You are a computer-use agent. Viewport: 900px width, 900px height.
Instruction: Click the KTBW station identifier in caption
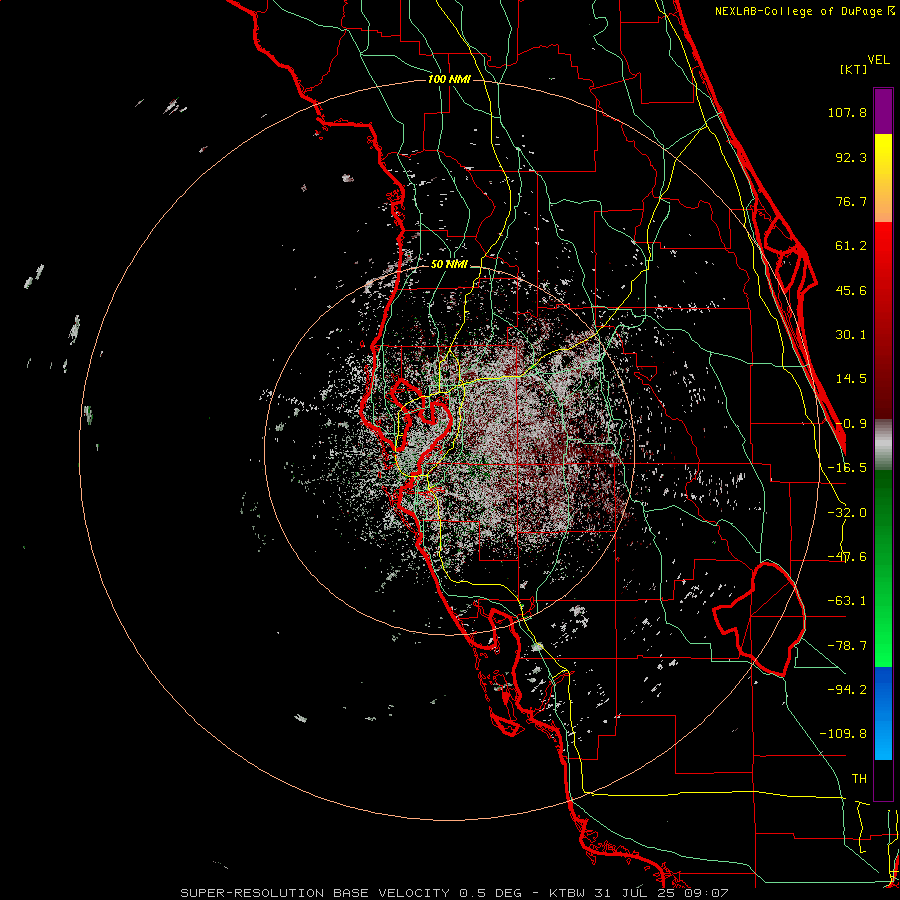pyautogui.click(x=567, y=893)
